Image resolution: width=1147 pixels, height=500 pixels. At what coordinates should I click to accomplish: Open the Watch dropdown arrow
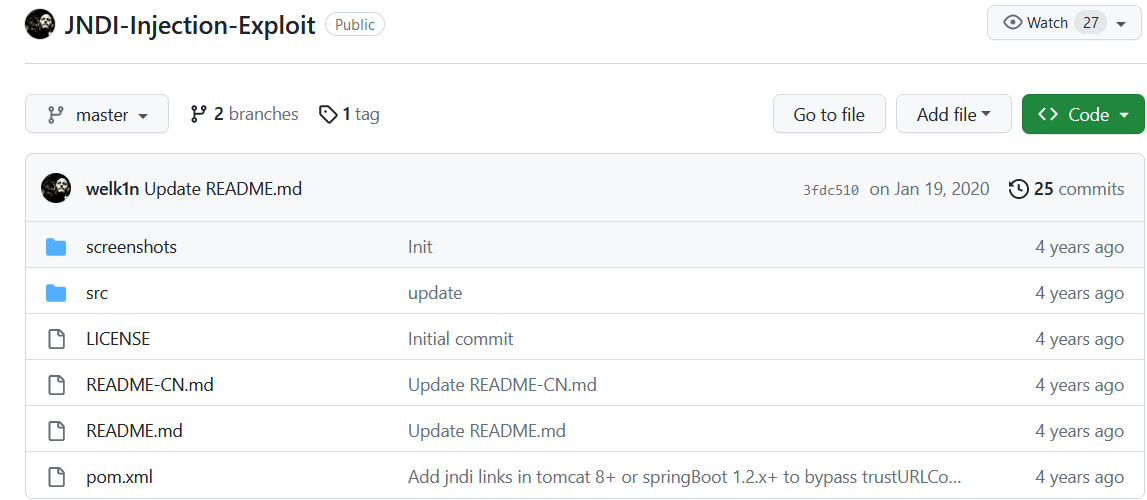[x=1121, y=23]
